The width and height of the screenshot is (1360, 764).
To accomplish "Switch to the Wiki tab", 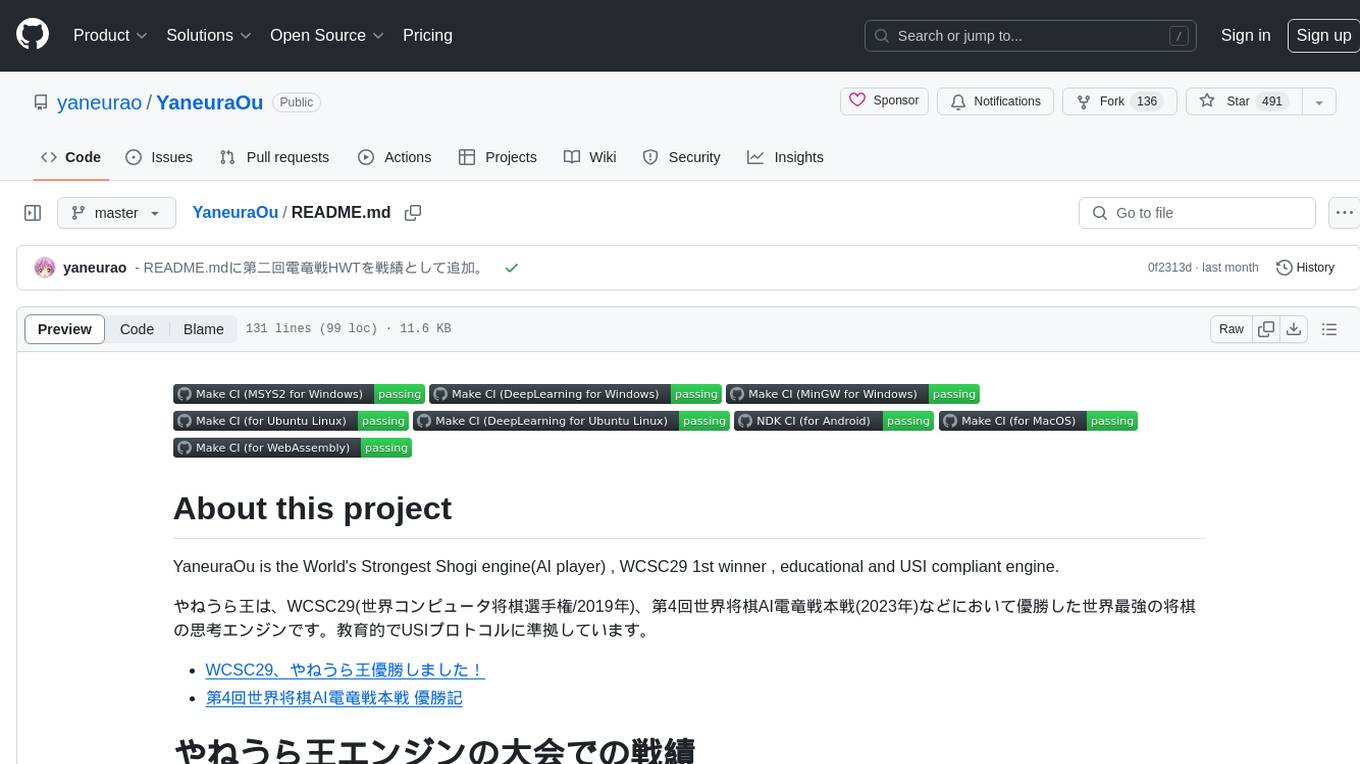I will [590, 157].
